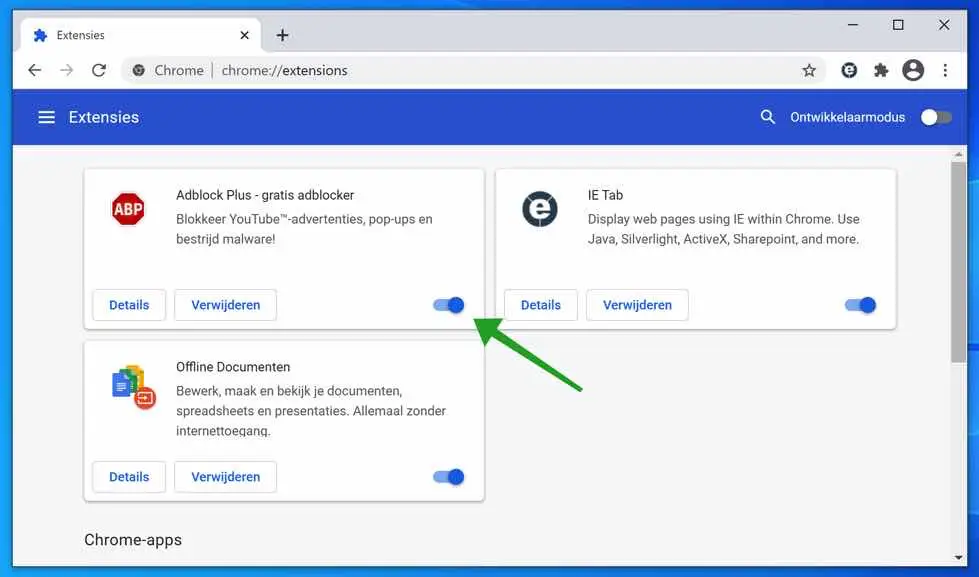Select the Extensies browser tab
The height and width of the screenshot is (577, 979).
139,36
